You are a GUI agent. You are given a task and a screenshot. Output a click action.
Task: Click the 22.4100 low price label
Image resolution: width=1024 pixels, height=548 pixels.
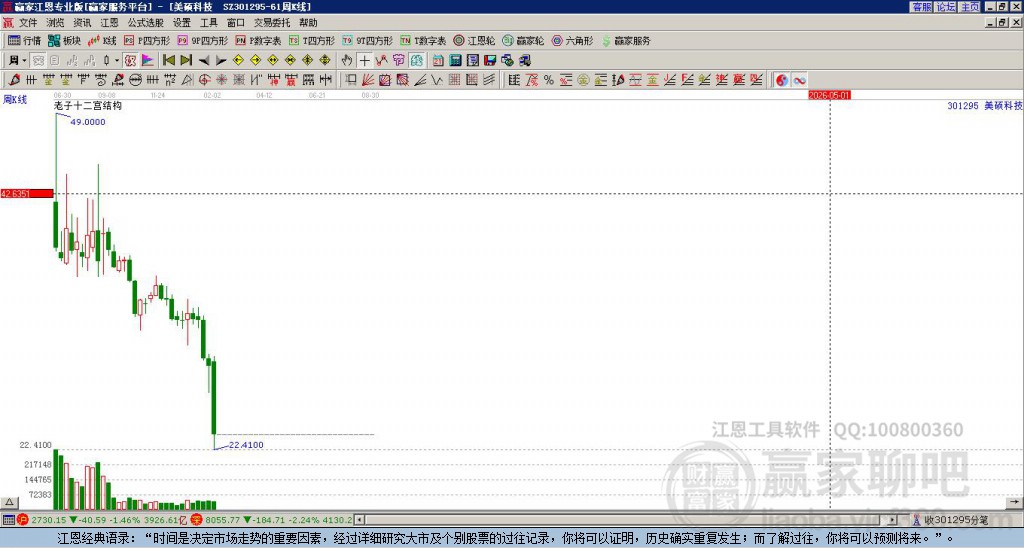click(246, 445)
